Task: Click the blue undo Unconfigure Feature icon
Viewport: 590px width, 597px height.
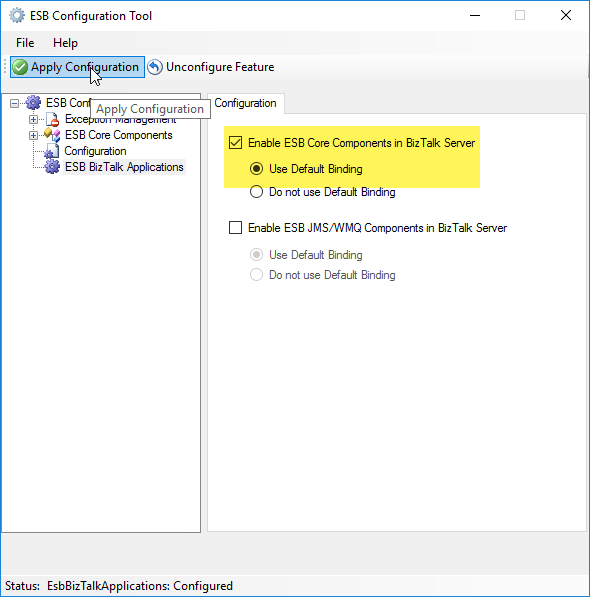Action: (155, 67)
